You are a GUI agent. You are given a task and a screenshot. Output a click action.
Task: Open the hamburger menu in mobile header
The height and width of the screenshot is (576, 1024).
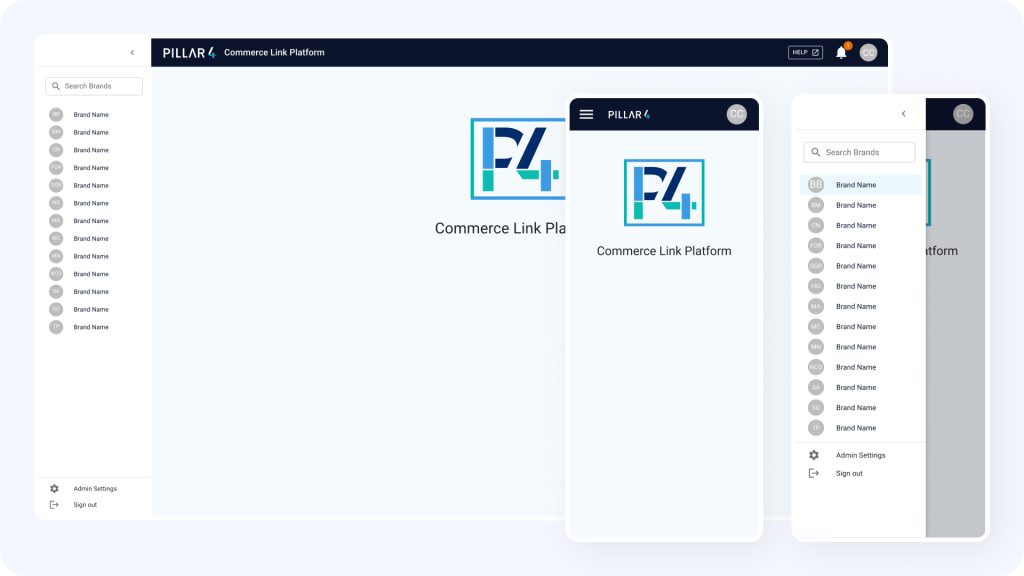pyautogui.click(x=586, y=114)
